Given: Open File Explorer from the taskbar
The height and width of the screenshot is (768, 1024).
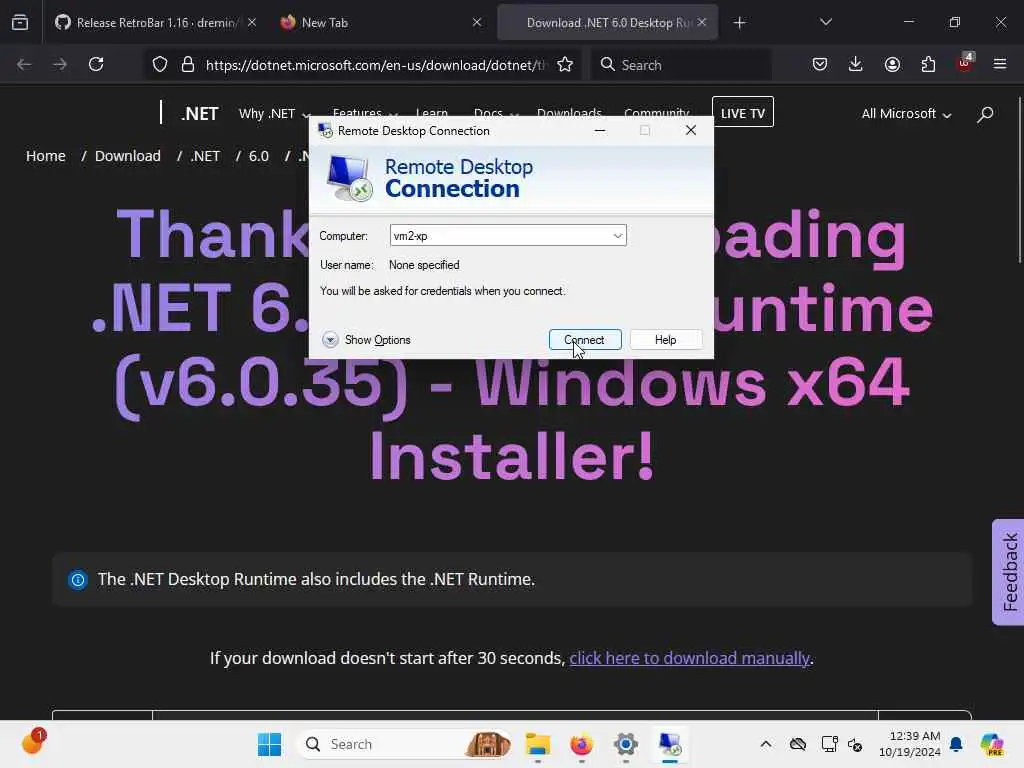Looking at the screenshot, I should point(537,744).
